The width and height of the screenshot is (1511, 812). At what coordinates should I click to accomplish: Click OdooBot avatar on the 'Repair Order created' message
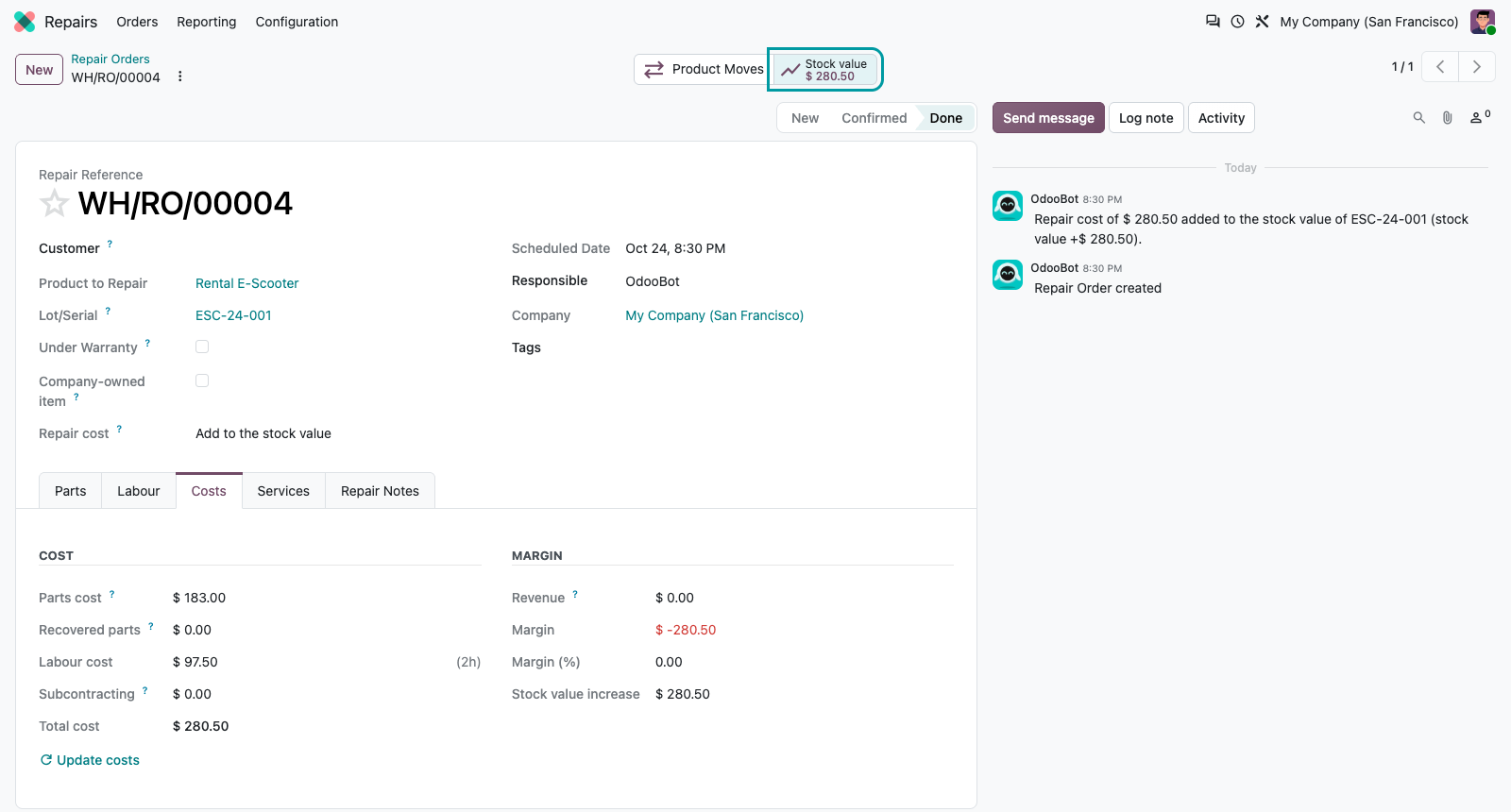(1008, 274)
